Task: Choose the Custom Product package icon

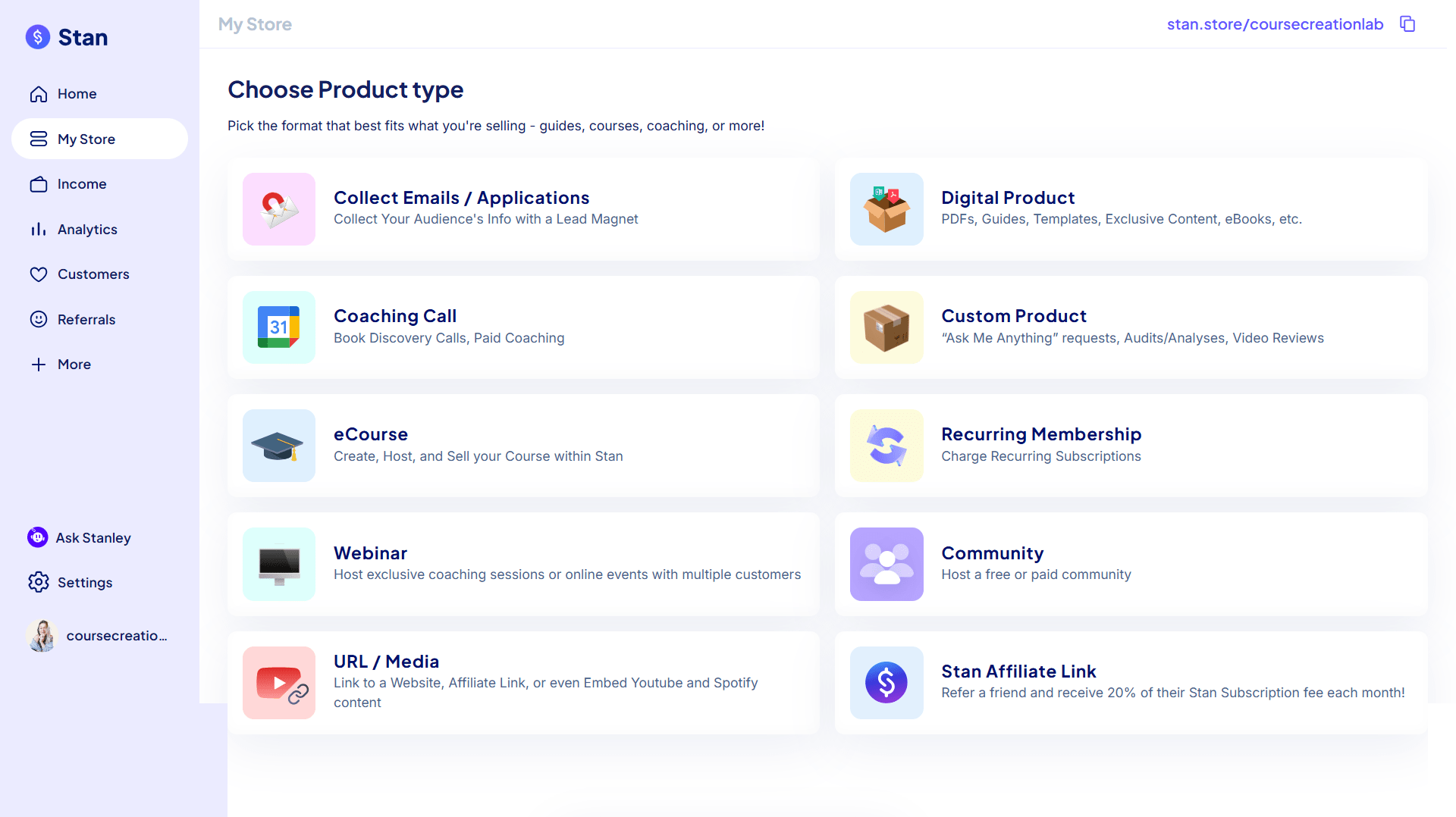Action: (886, 327)
